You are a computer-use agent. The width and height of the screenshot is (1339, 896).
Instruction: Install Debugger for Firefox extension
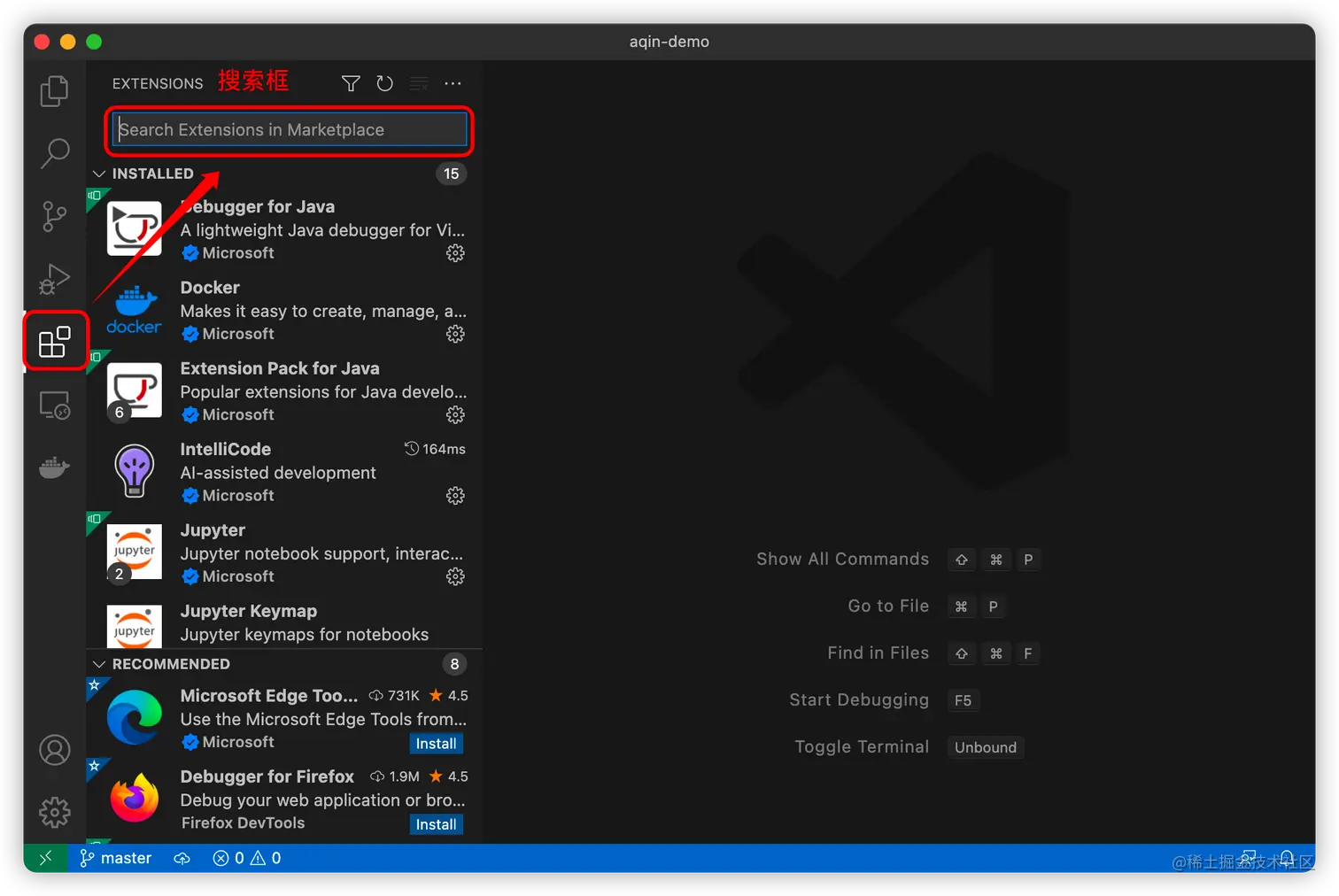coord(436,824)
